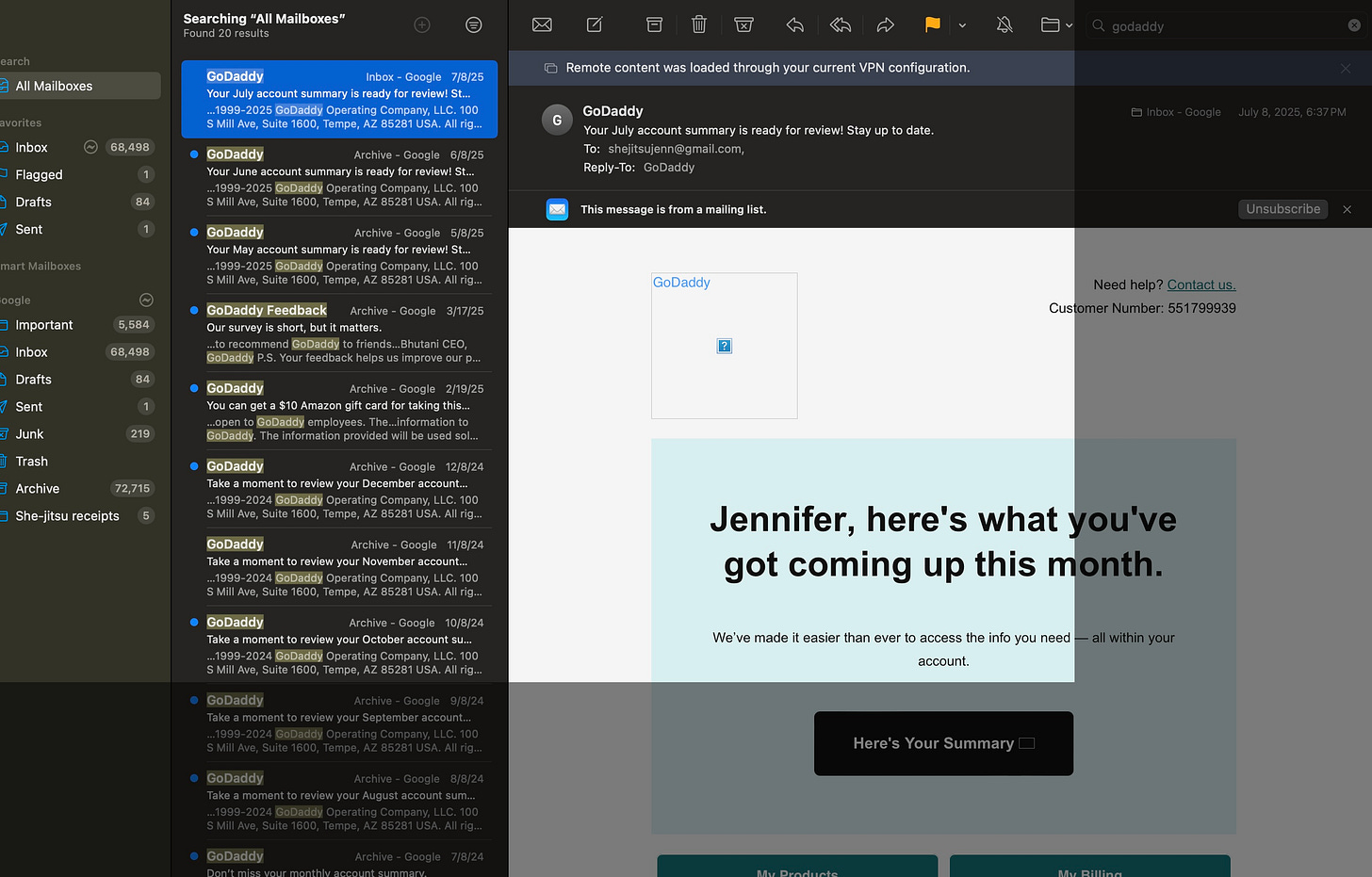Open the flag color dropdown arrow
Screen dimensions: 1372x877
click(962, 26)
